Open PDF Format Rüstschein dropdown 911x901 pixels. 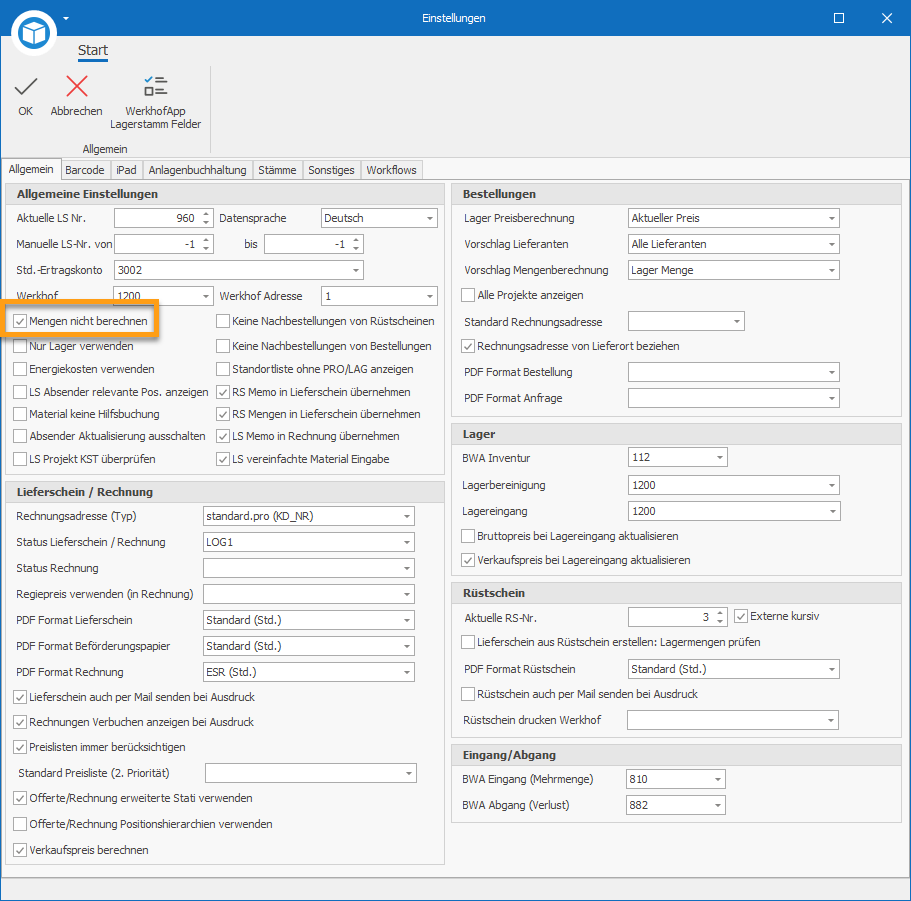point(832,669)
